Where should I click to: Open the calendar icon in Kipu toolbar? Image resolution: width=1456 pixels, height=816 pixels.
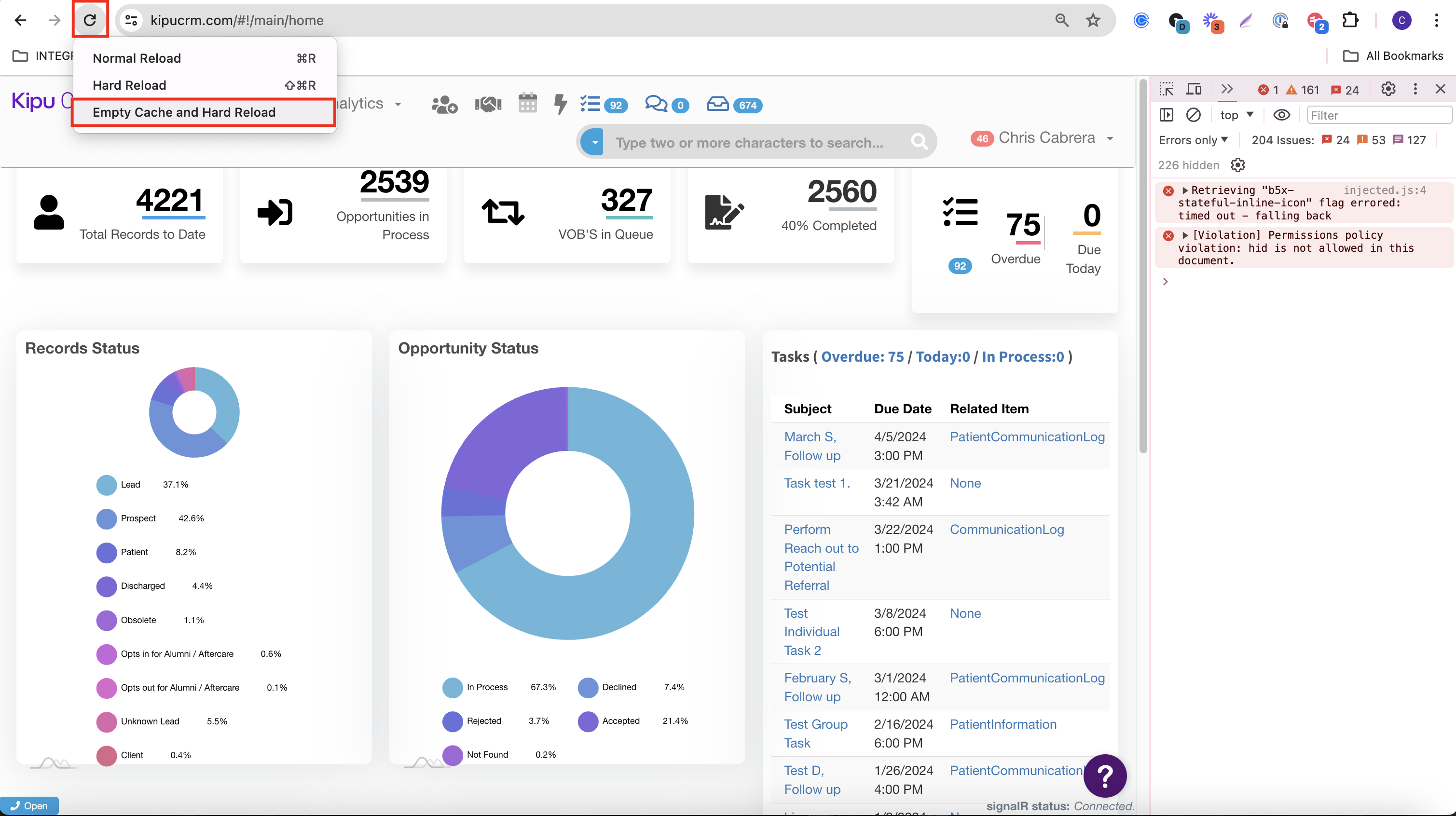(x=527, y=103)
